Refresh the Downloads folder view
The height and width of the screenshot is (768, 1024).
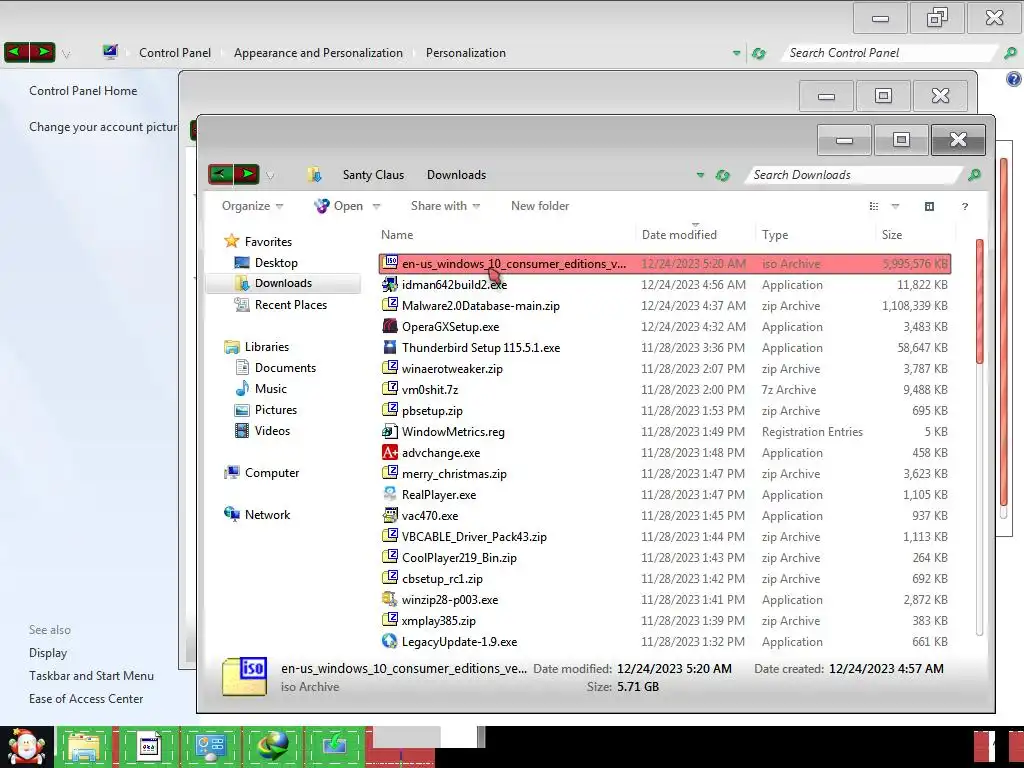pos(722,175)
